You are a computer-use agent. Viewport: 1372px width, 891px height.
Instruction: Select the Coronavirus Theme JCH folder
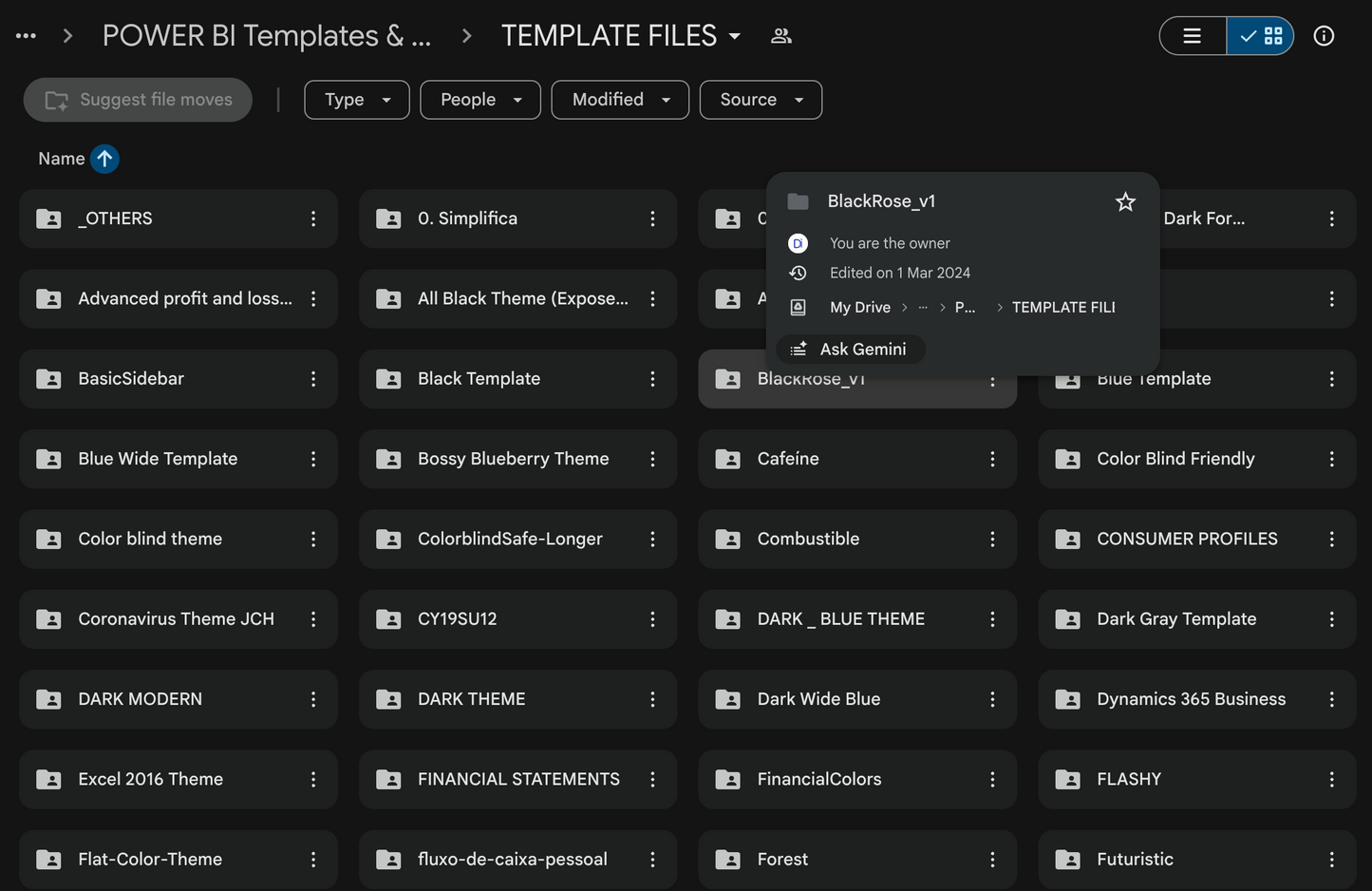(x=179, y=619)
